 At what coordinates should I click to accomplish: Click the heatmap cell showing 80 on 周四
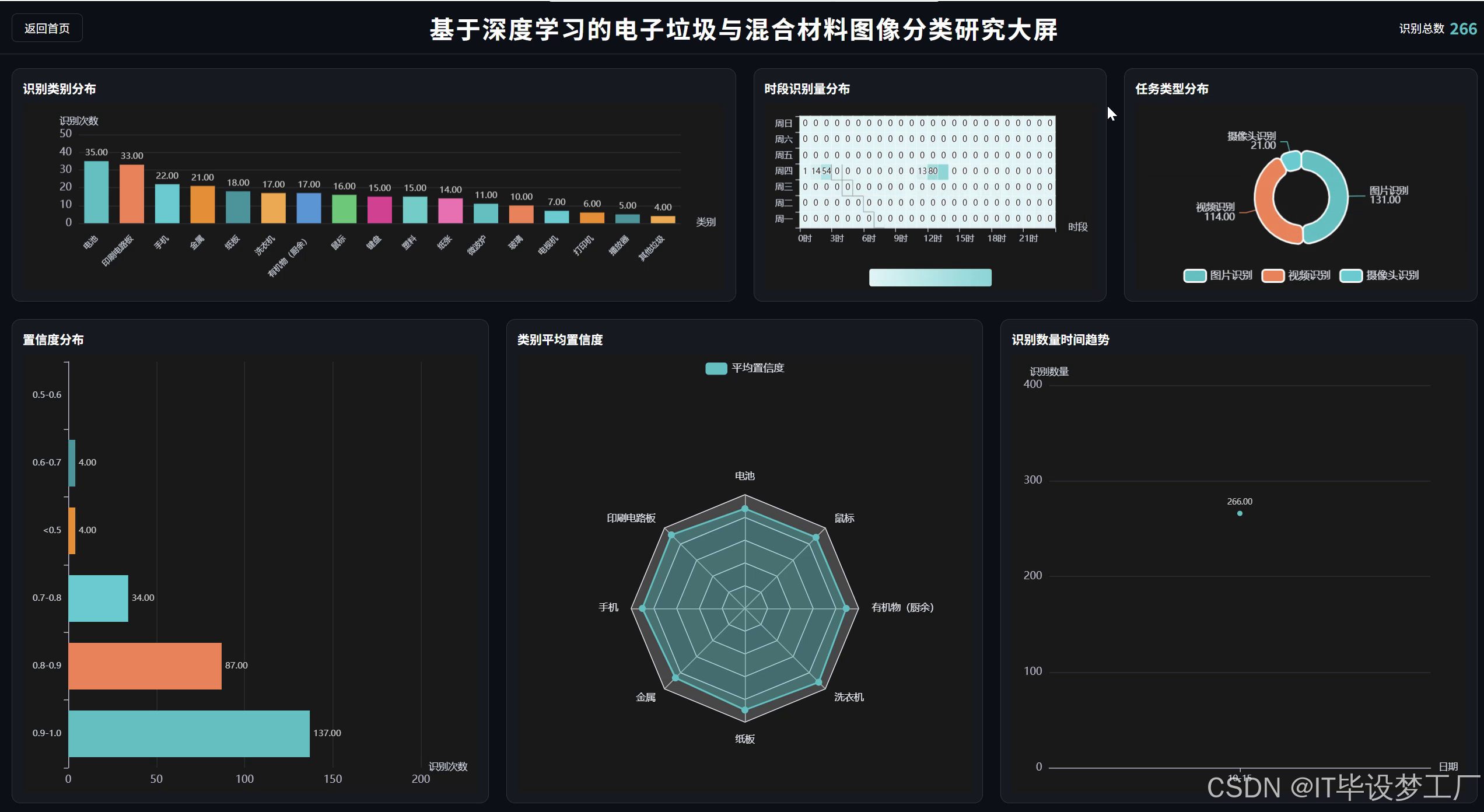[x=933, y=171]
